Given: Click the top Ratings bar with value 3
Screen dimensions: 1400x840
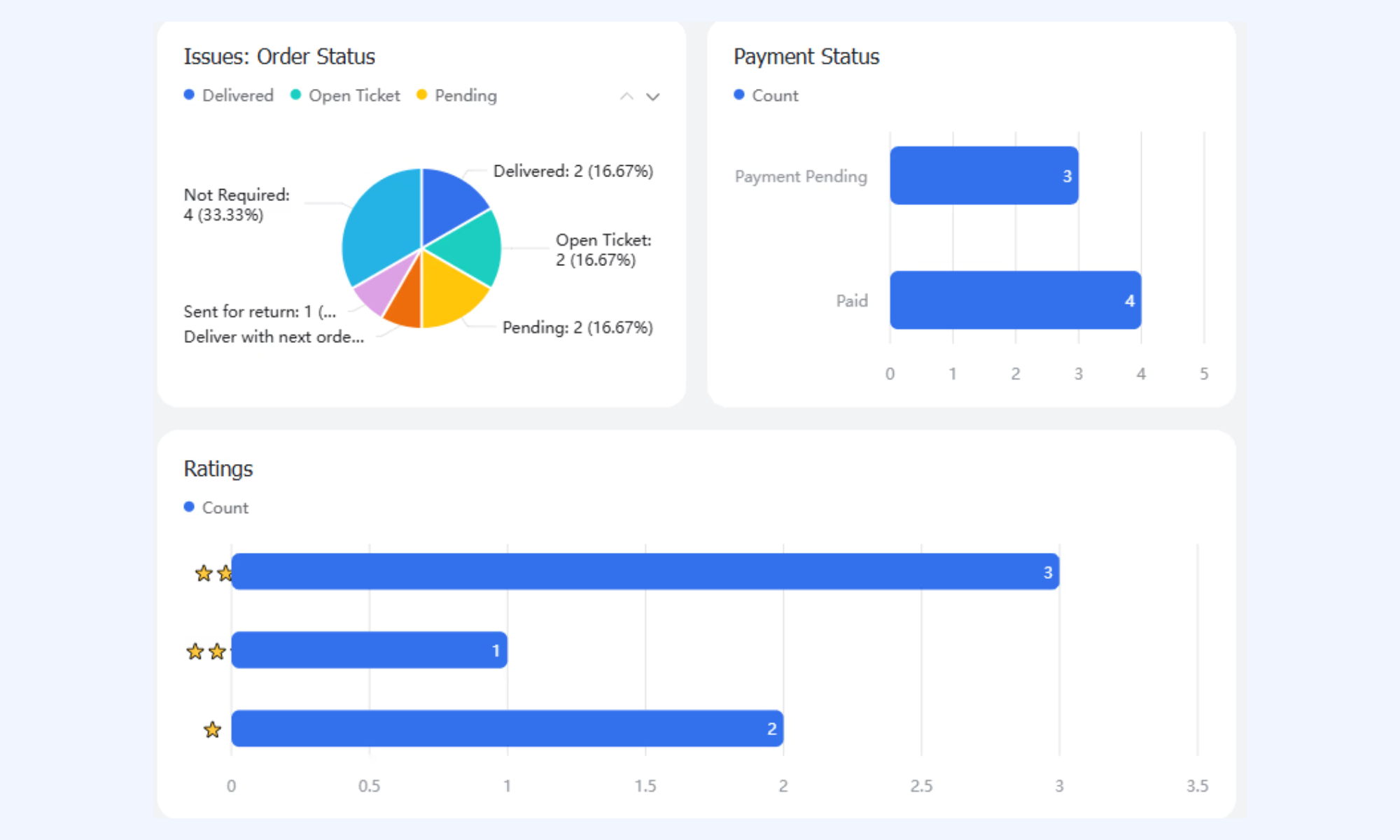Looking at the screenshot, I should coord(645,572).
